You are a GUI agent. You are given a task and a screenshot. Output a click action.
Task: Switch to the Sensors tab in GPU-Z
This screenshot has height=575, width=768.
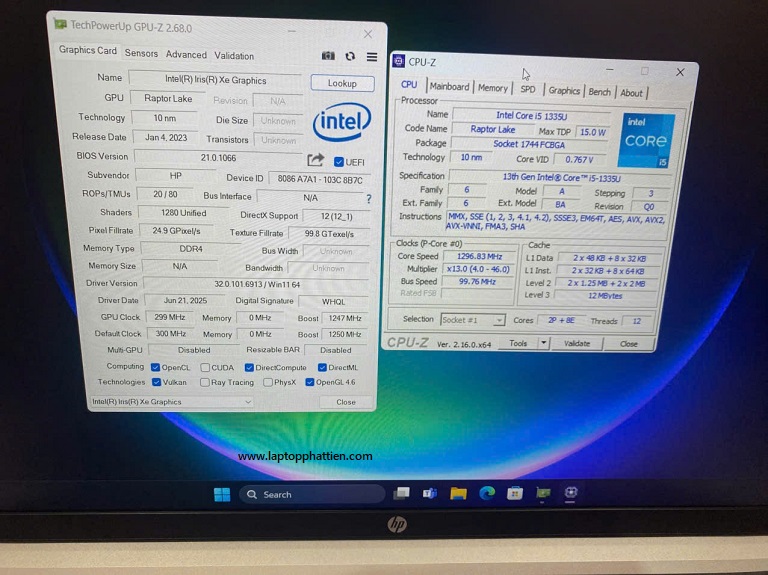pyautogui.click(x=141, y=53)
